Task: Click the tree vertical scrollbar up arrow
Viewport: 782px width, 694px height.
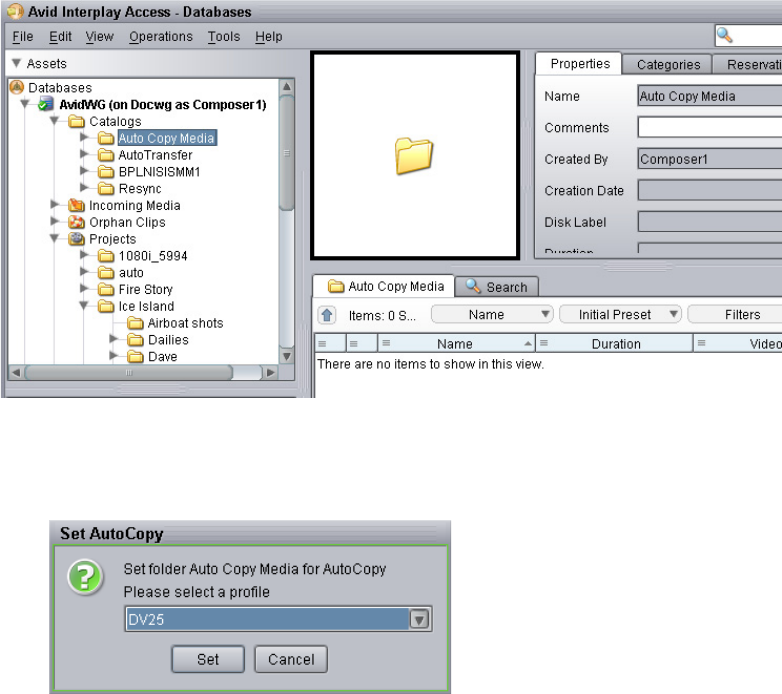Action: click(287, 86)
